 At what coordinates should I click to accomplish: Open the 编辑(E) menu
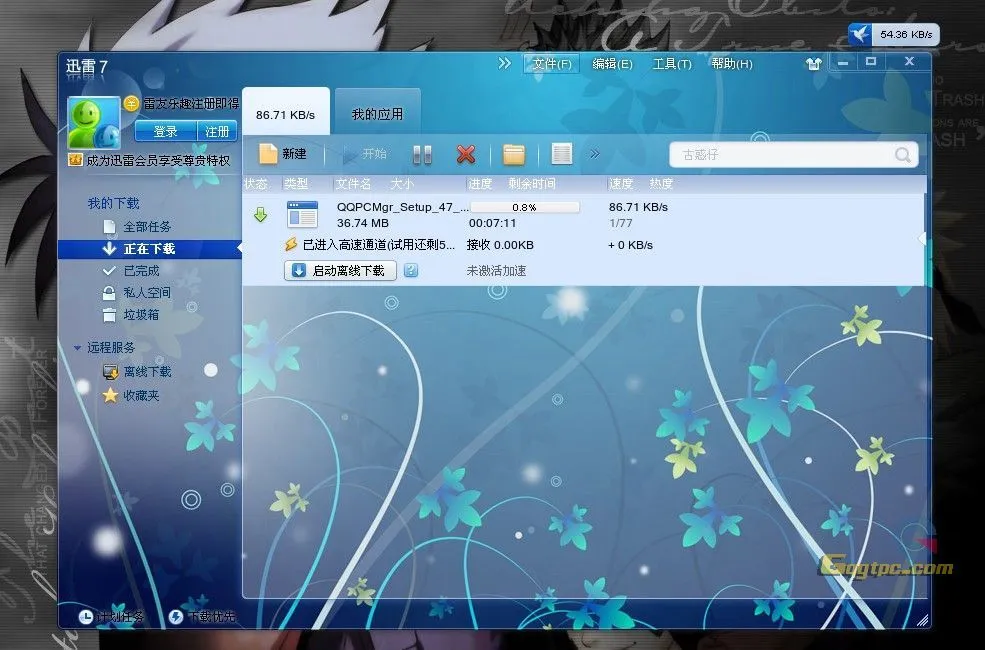(x=612, y=64)
